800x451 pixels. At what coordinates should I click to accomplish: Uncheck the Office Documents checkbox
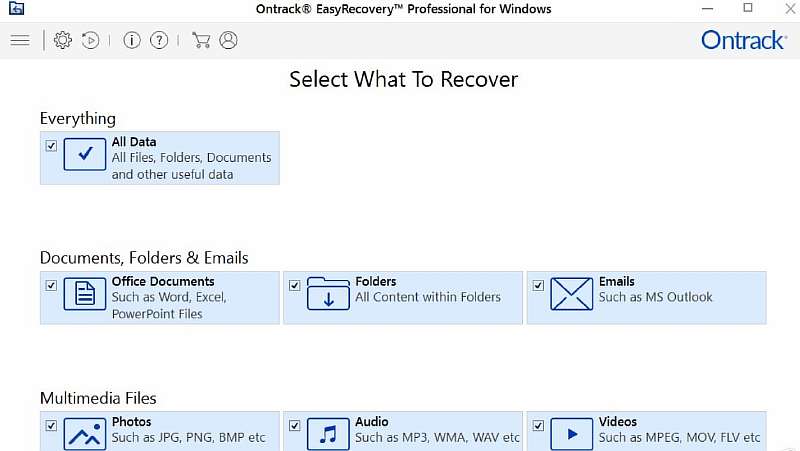coord(51,286)
